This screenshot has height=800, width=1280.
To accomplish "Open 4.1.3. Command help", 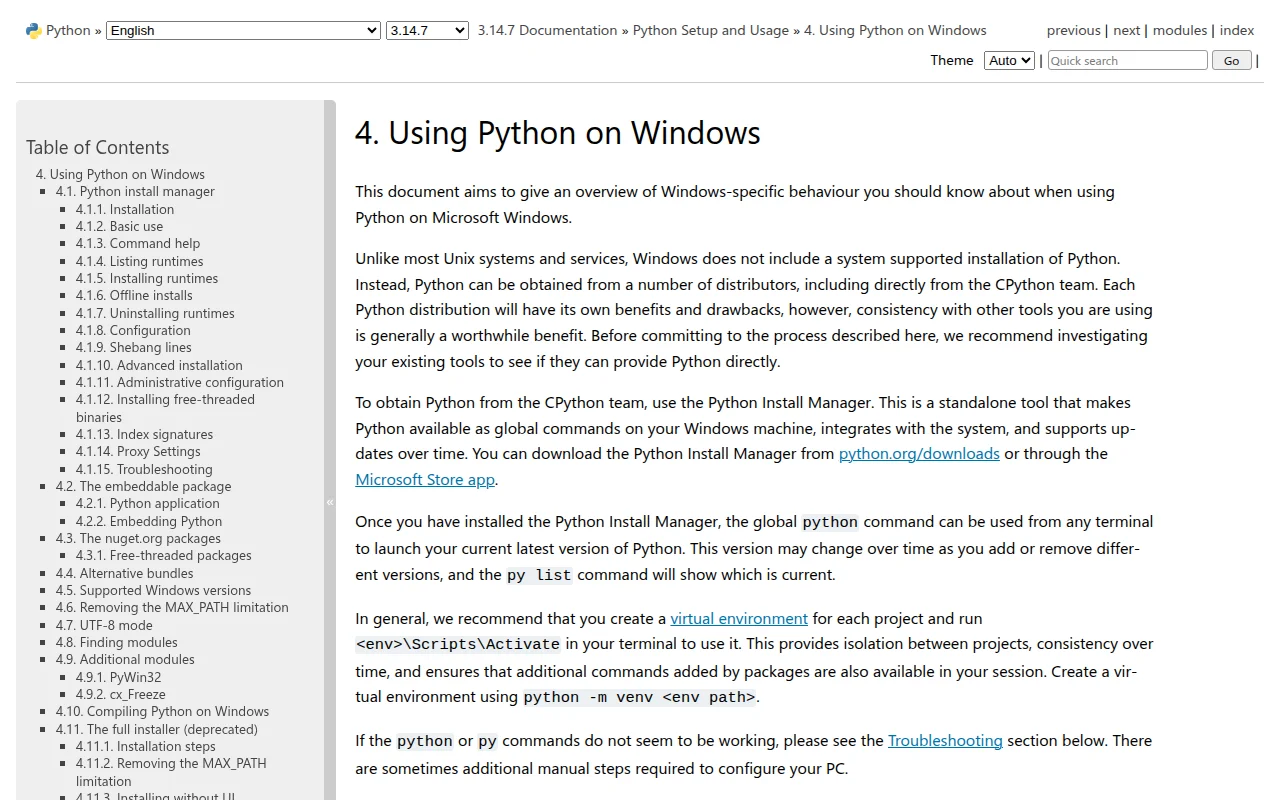I will click(x=138, y=243).
